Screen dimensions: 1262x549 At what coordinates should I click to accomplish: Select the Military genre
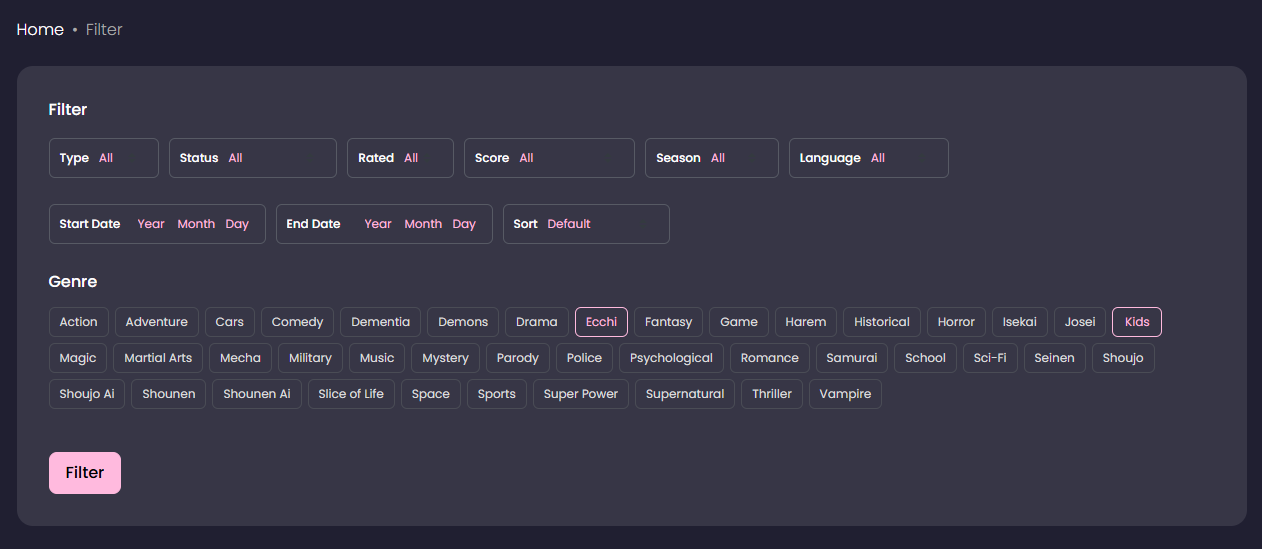[x=310, y=358]
